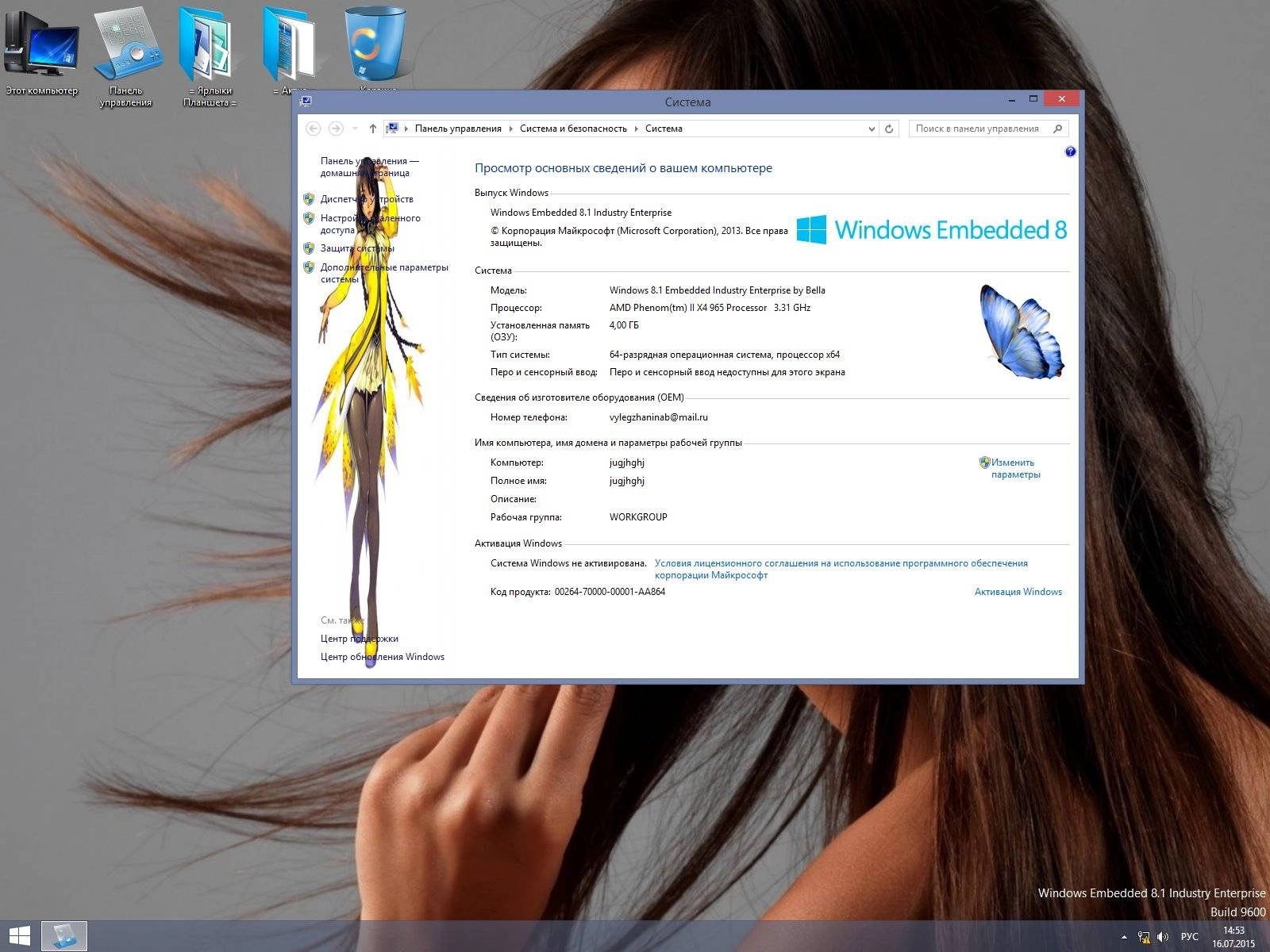
Task: Click the Forward arrow in the Система window
Action: 336,129
